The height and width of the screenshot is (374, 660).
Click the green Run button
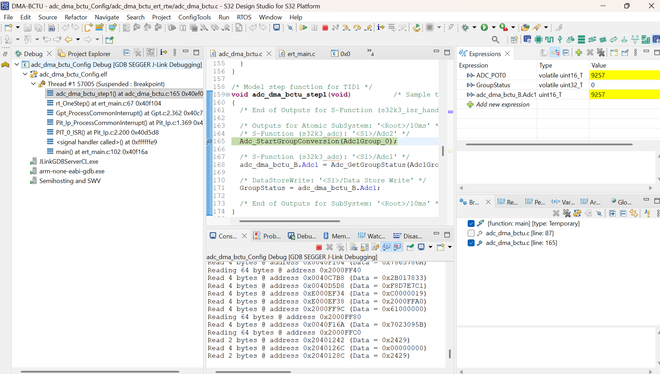tap(484, 27)
